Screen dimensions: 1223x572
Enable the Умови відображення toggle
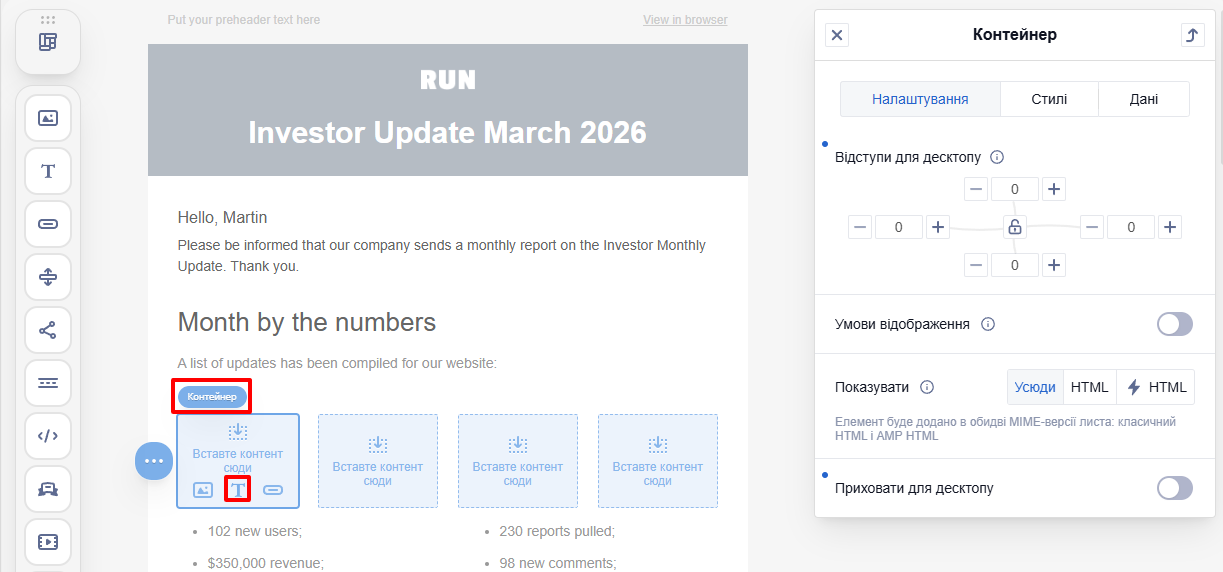coord(1175,324)
